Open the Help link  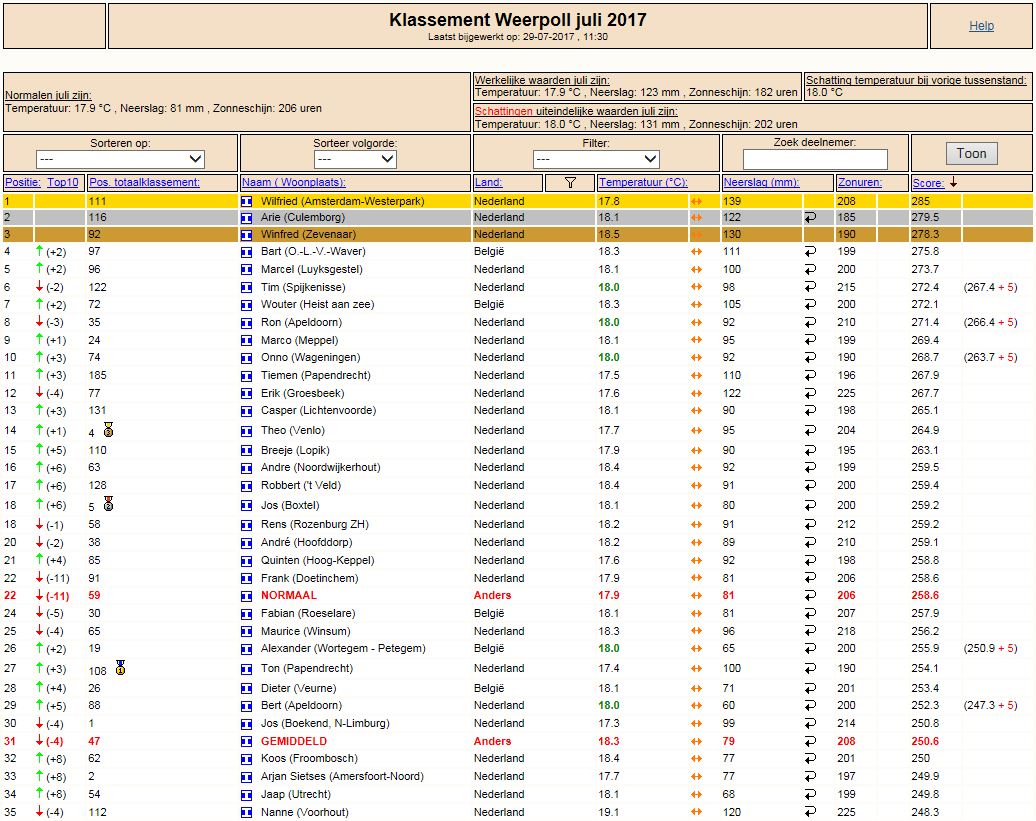[981, 26]
